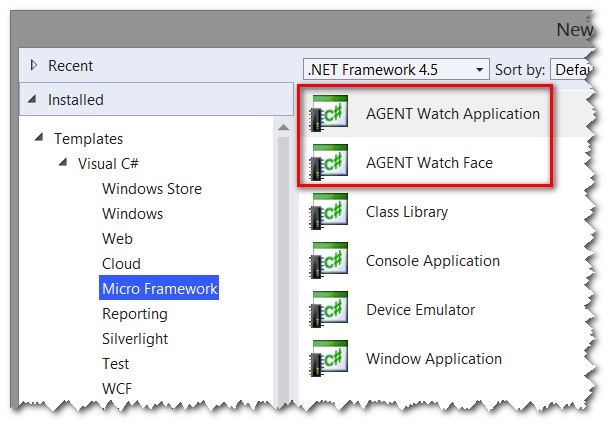Expand the Recent section
The image size is (613, 428).
[34, 66]
